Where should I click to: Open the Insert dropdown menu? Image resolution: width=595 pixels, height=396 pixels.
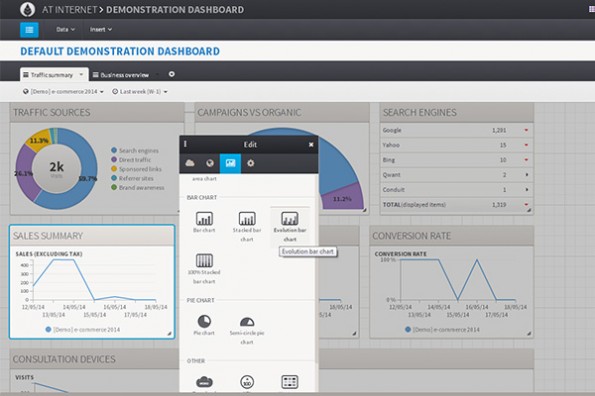(x=101, y=29)
